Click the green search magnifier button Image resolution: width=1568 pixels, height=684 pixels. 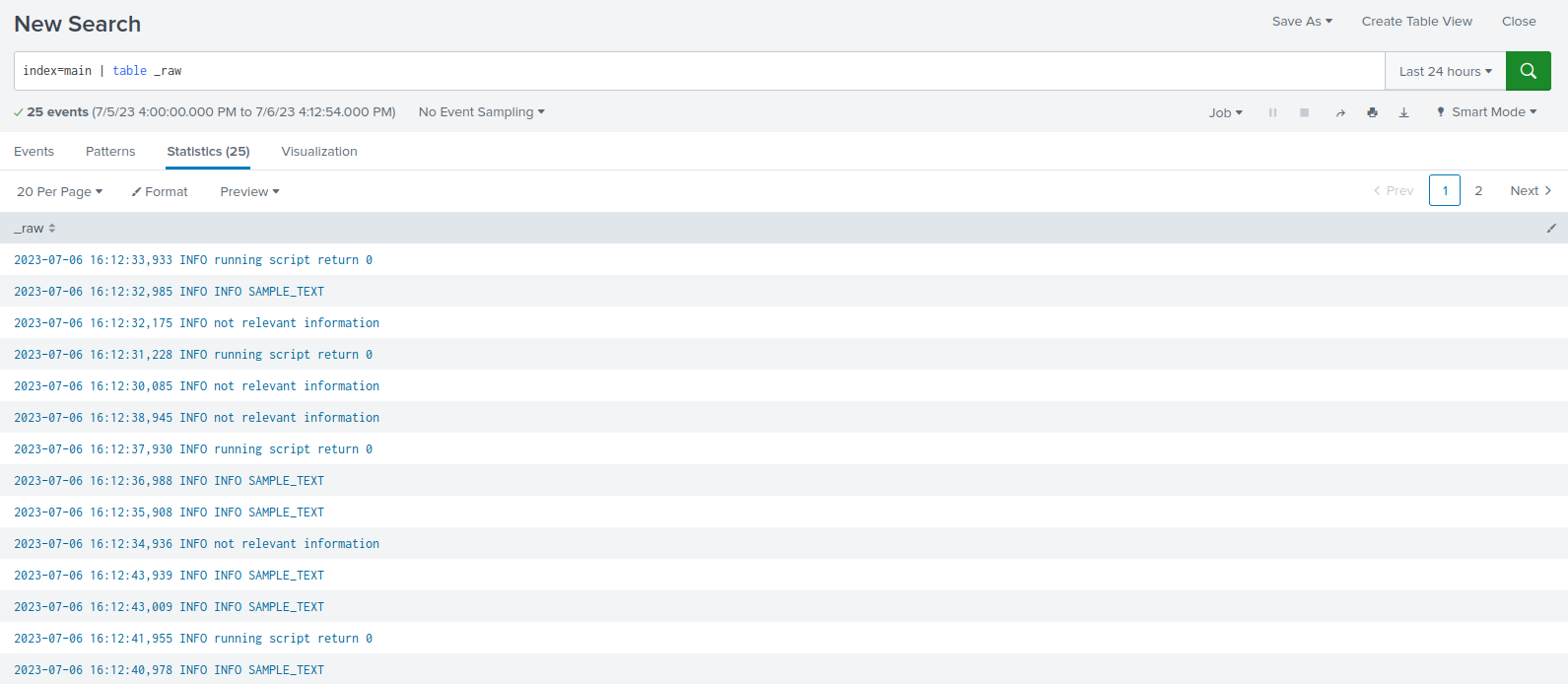coord(1528,71)
